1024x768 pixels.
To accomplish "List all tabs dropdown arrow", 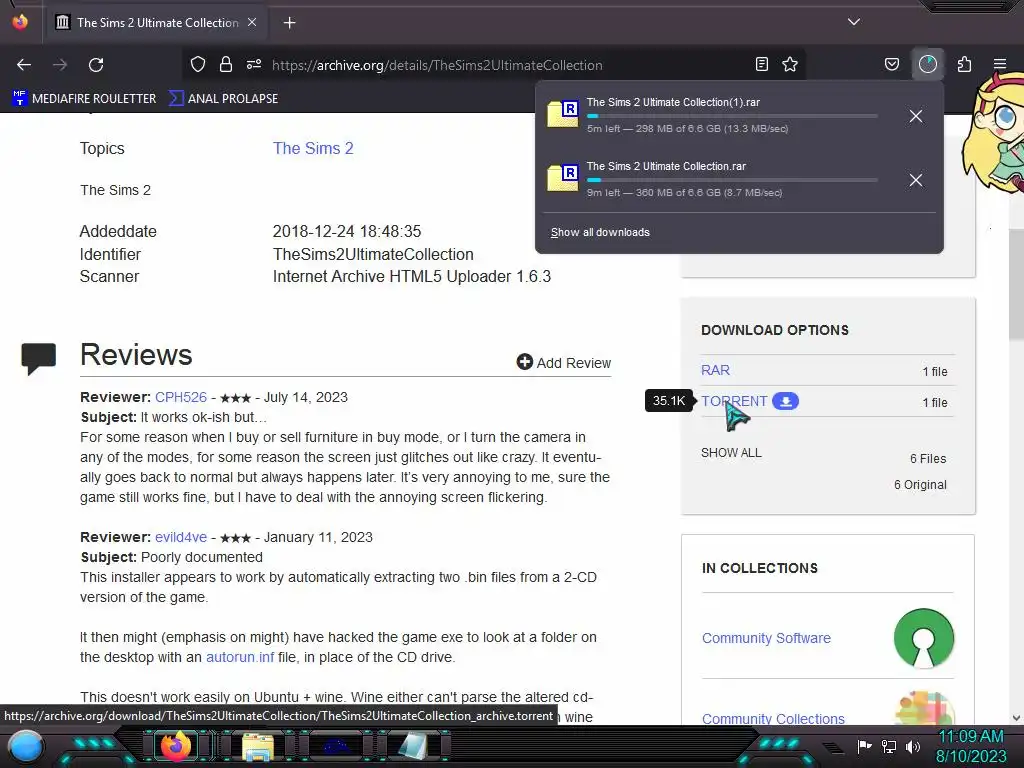I will point(854,22).
